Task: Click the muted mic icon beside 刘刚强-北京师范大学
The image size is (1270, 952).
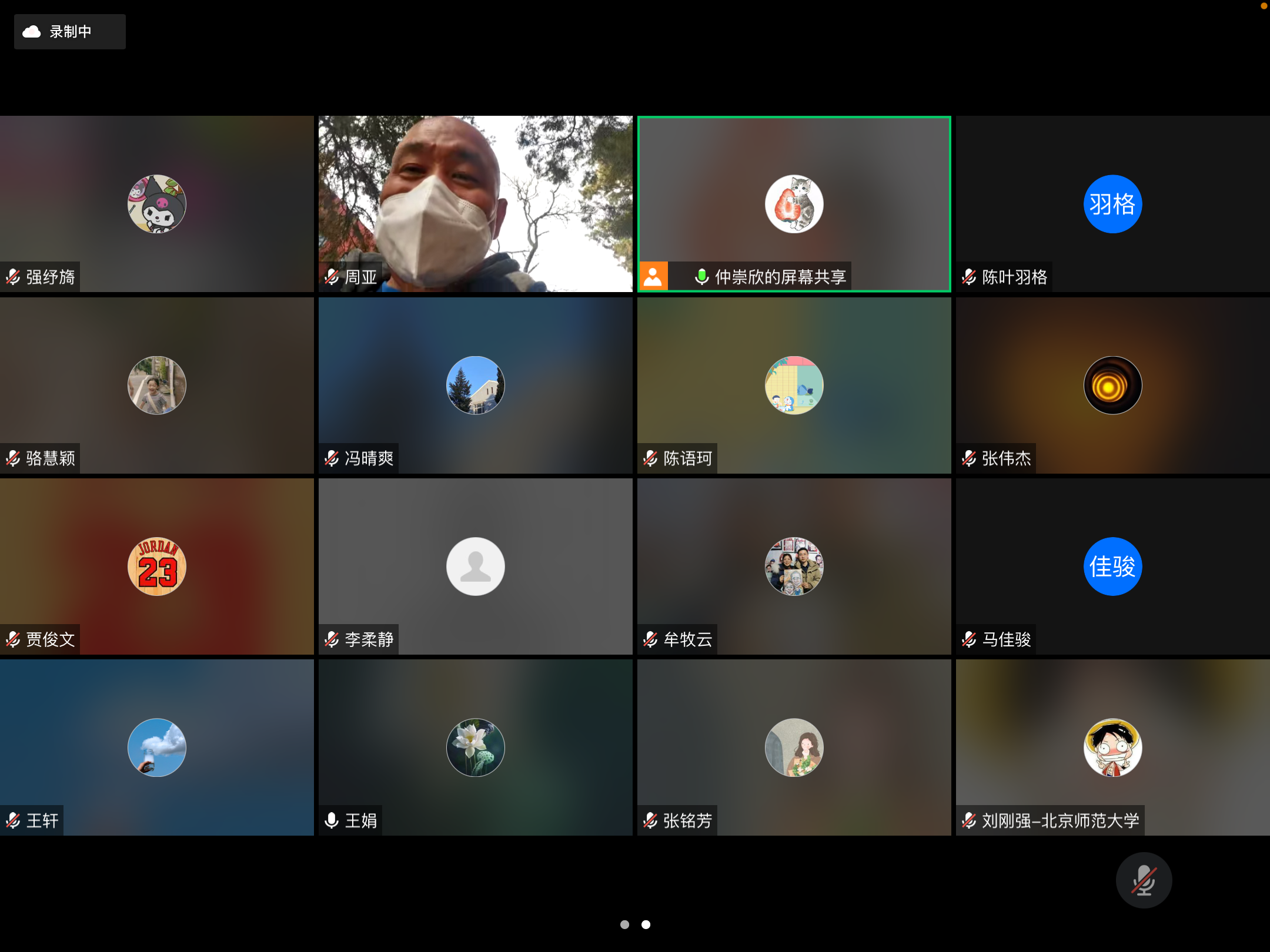Action: pyautogui.click(x=968, y=820)
